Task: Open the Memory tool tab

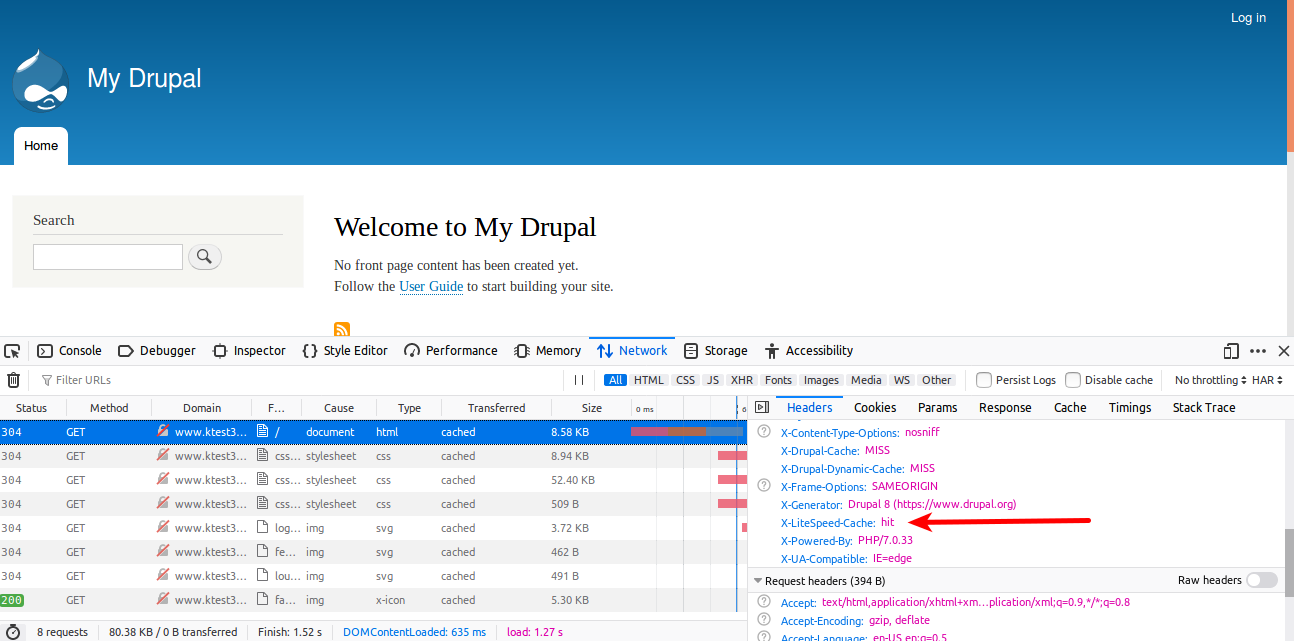Action: (547, 351)
